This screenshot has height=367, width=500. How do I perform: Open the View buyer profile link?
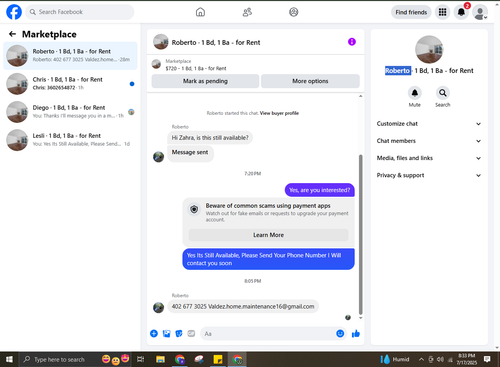click(x=279, y=113)
